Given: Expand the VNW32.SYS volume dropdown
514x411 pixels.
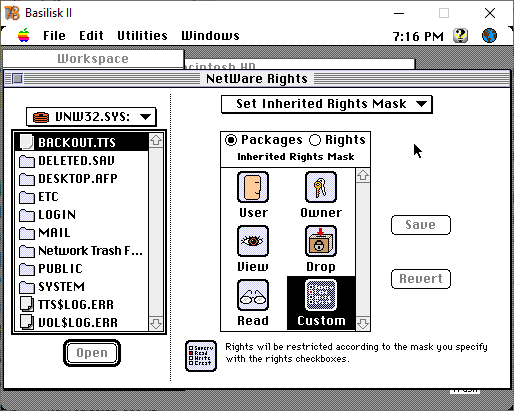Looking at the screenshot, I should 91,117.
